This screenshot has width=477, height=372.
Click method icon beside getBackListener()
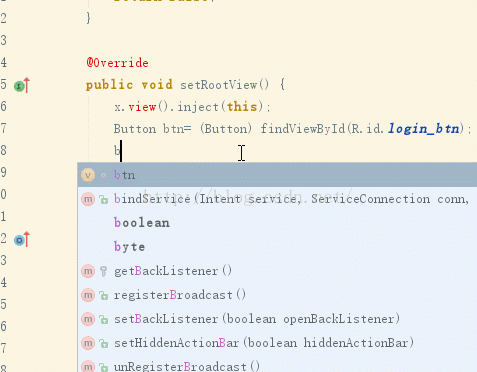pos(88,271)
